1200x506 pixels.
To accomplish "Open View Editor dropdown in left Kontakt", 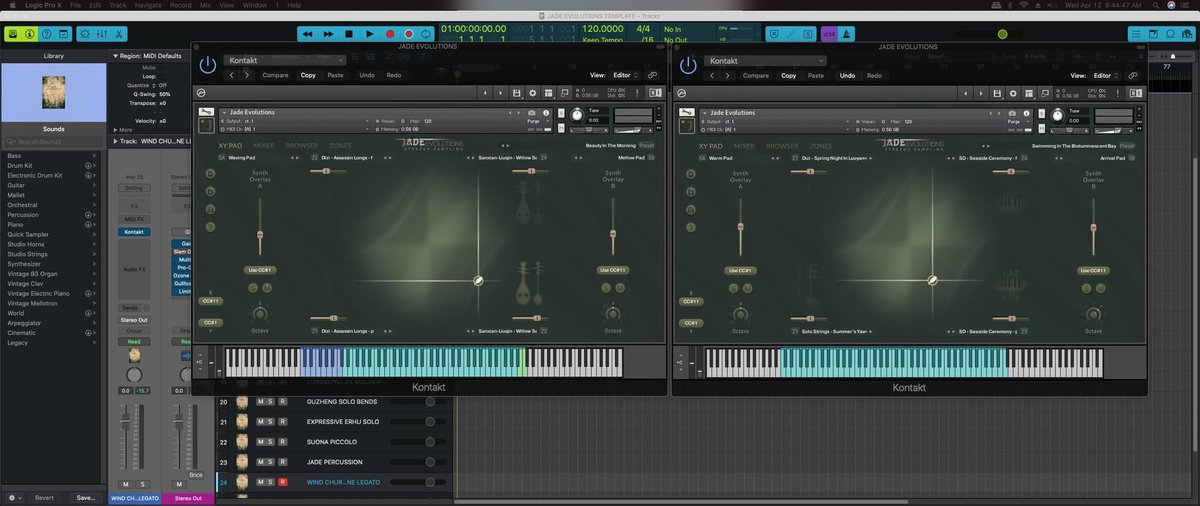I will pos(625,75).
